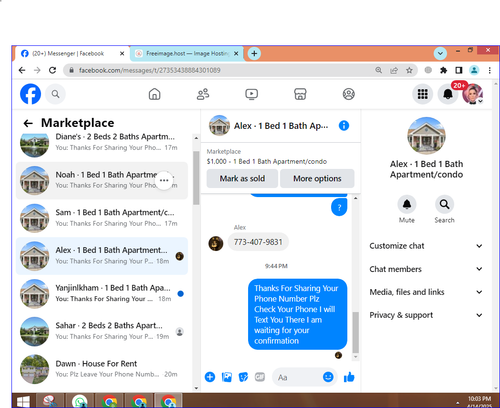Viewport: 500px width, 408px height.
Task: Open Alex 1 Bed 1 Bath conversation
Action: point(102,256)
